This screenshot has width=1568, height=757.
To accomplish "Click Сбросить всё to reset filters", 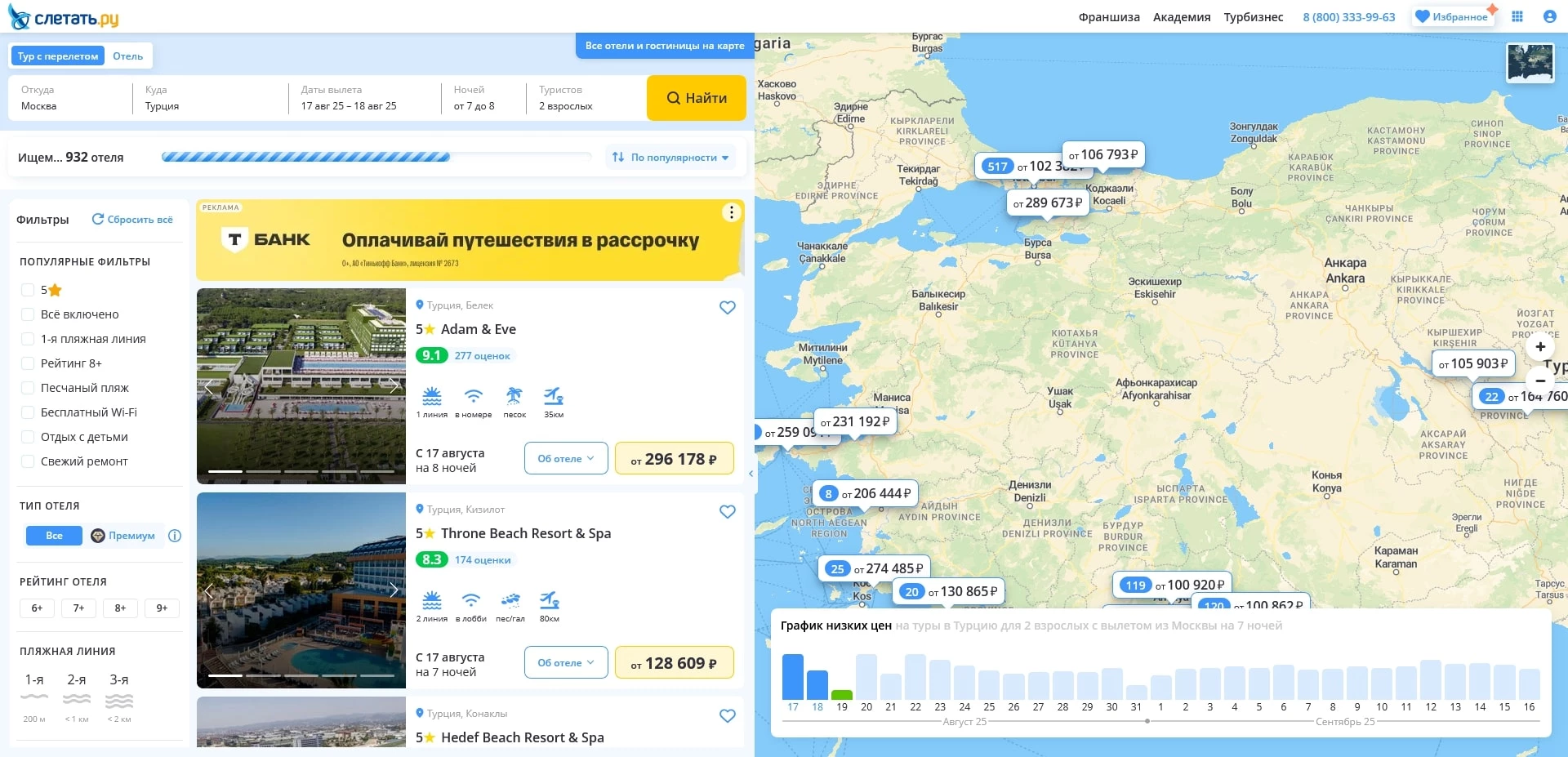I will [132, 220].
